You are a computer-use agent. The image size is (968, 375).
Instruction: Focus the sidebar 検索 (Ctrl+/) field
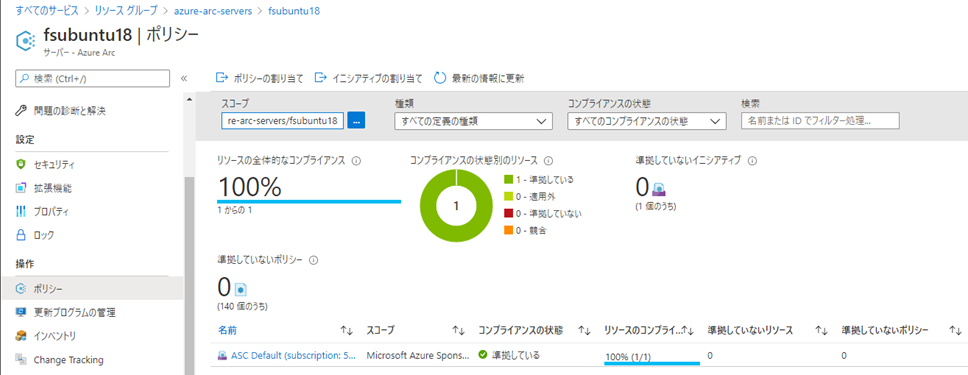[x=93, y=78]
